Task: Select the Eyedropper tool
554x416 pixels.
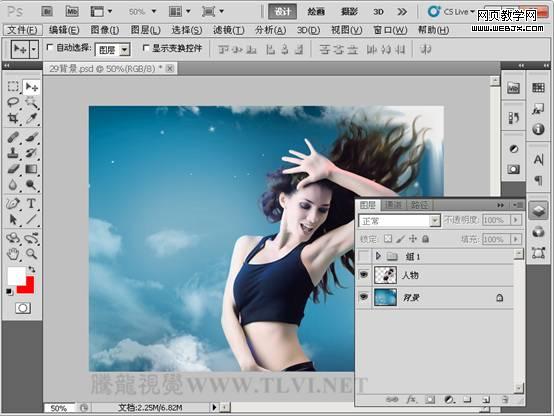Action: tap(32, 118)
